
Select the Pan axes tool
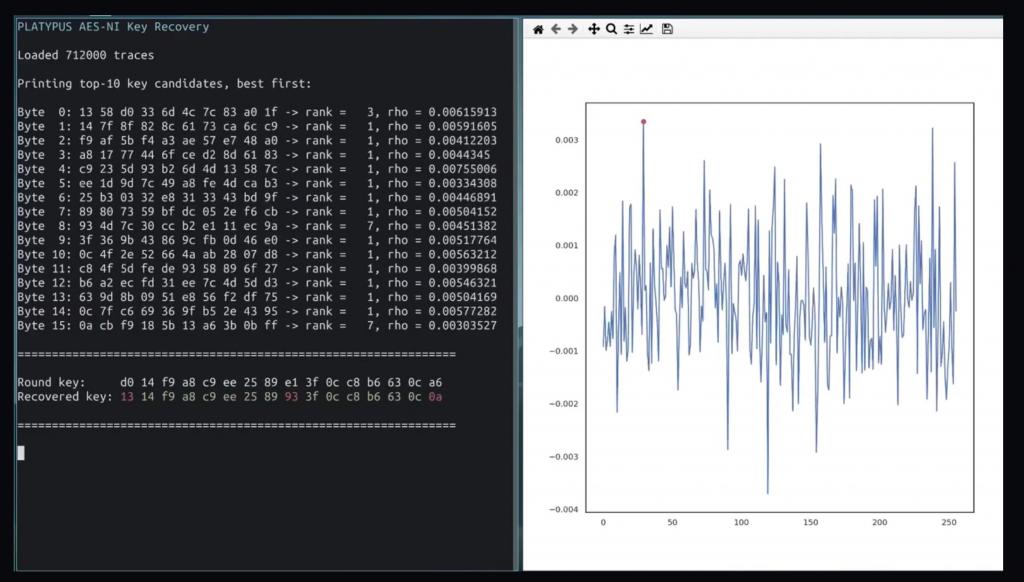click(594, 29)
